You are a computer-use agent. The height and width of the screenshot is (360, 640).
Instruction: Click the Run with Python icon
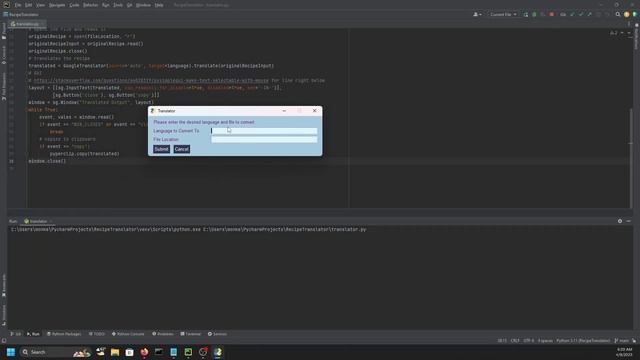pyautogui.click(x=526, y=14)
